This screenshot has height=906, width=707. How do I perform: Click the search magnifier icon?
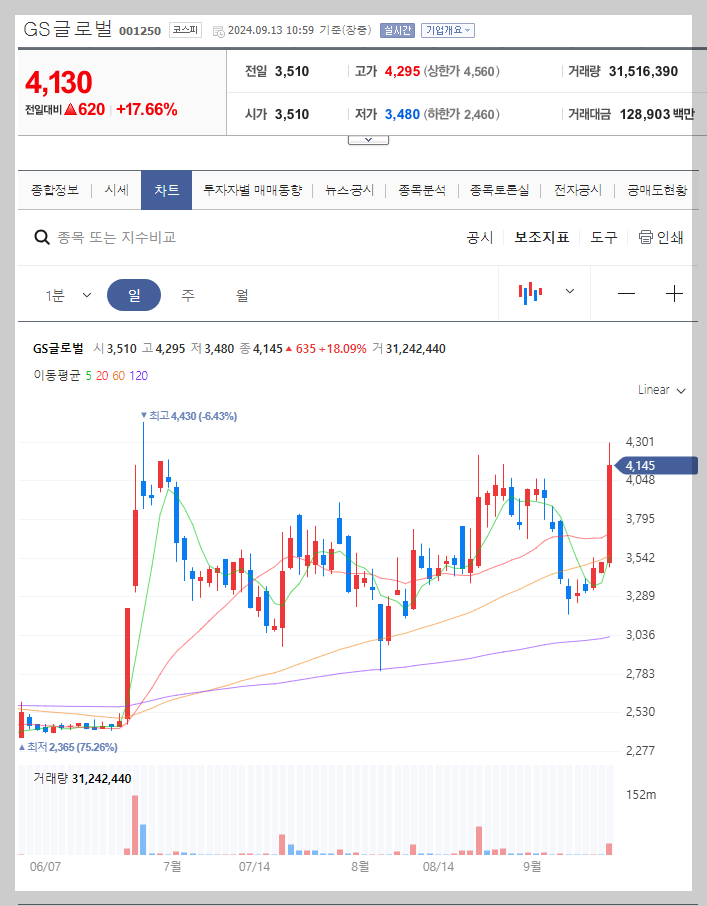click(41, 238)
